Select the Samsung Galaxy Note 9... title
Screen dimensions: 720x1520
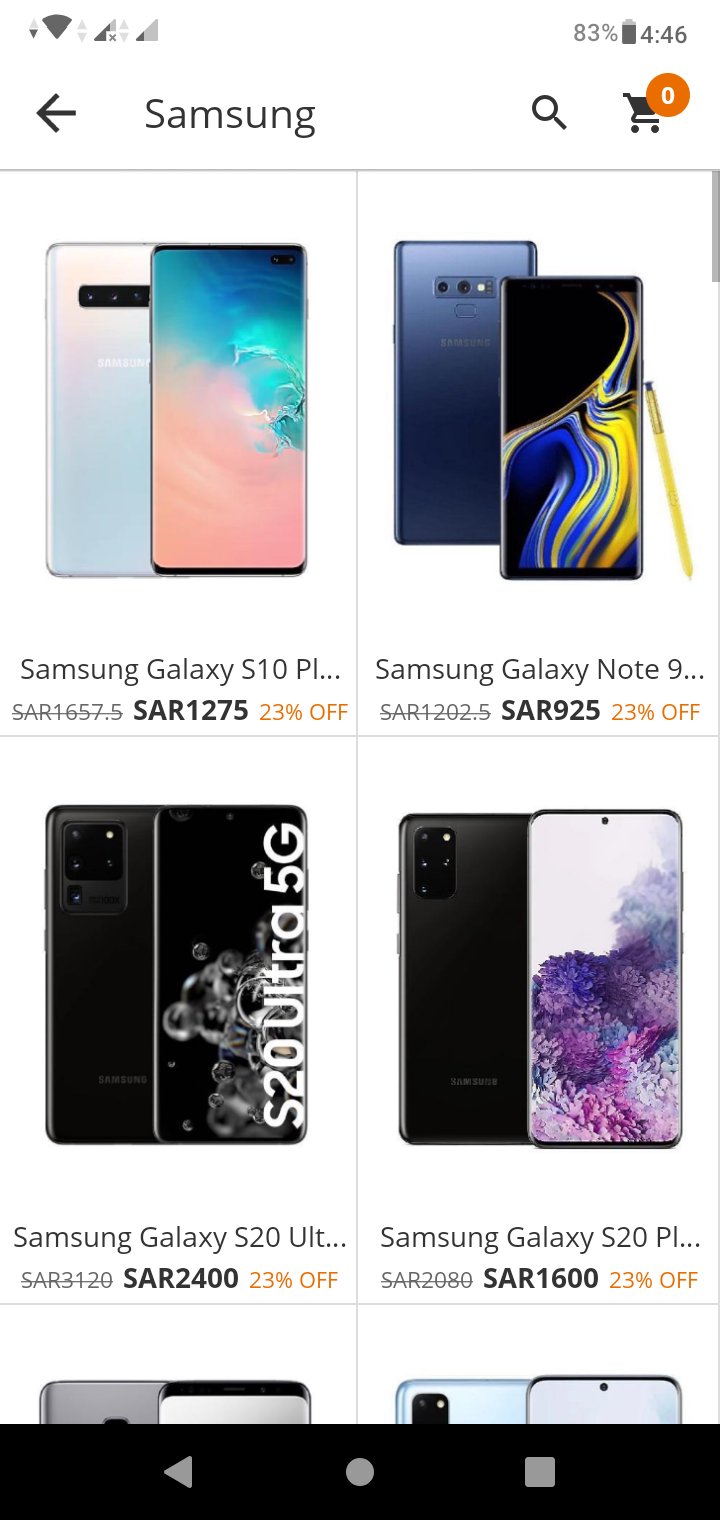pos(540,669)
